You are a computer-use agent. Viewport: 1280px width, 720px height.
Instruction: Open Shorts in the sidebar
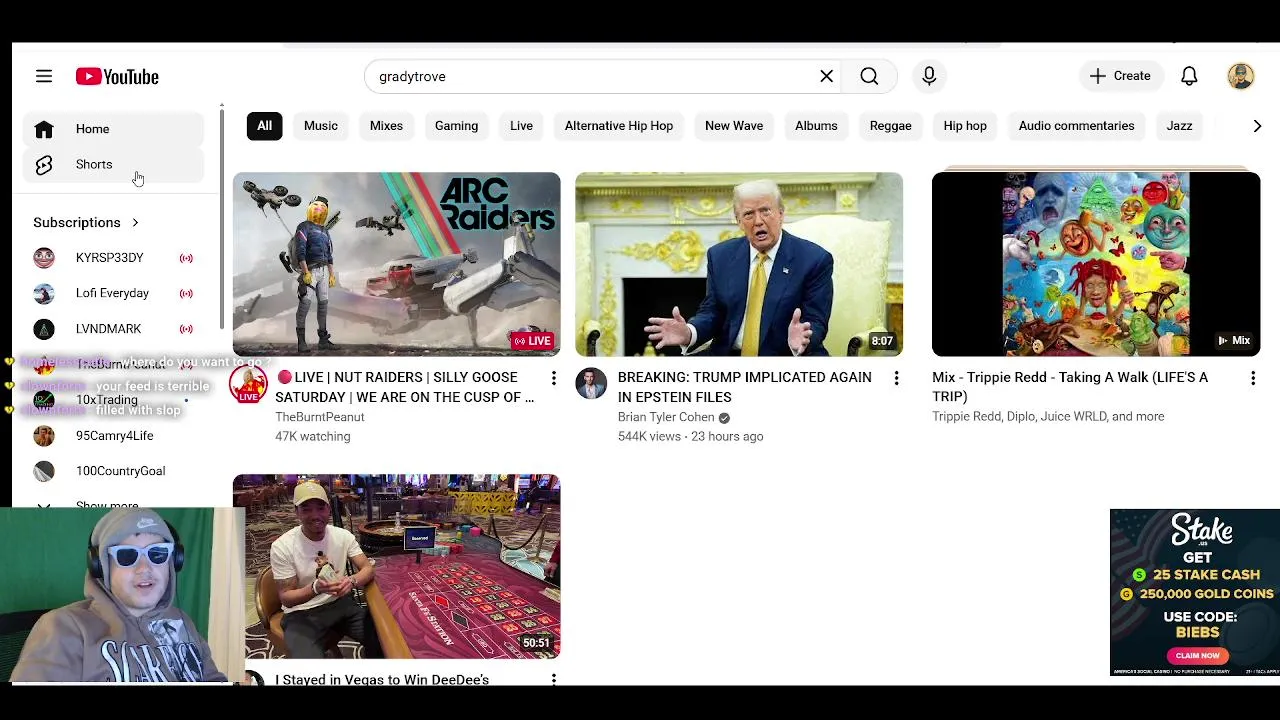click(x=113, y=165)
